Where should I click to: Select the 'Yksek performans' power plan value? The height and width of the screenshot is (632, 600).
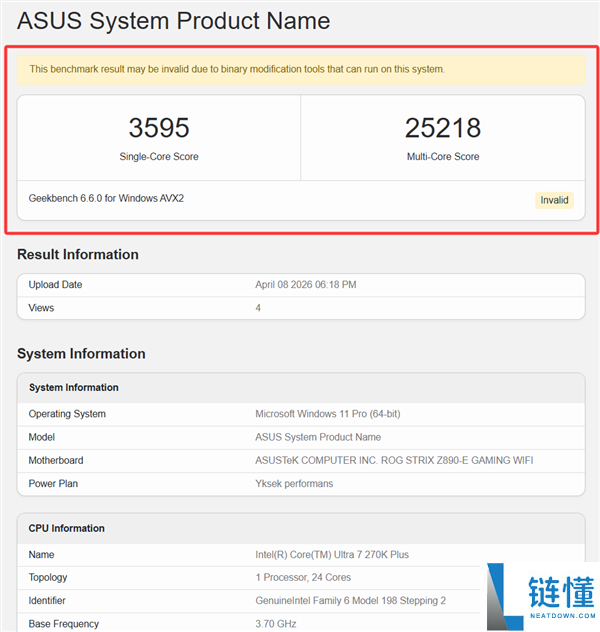click(294, 484)
